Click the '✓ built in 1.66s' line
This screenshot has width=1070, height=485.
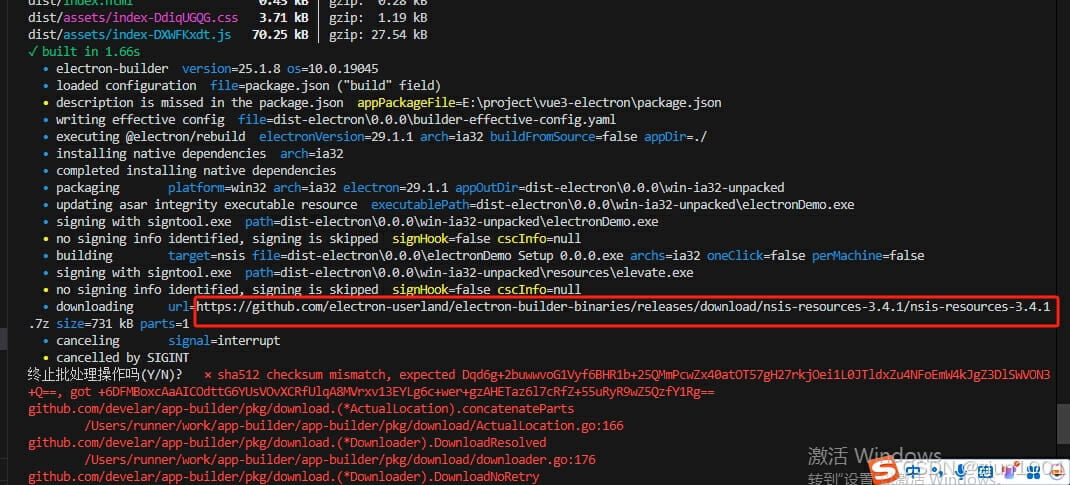coord(85,51)
